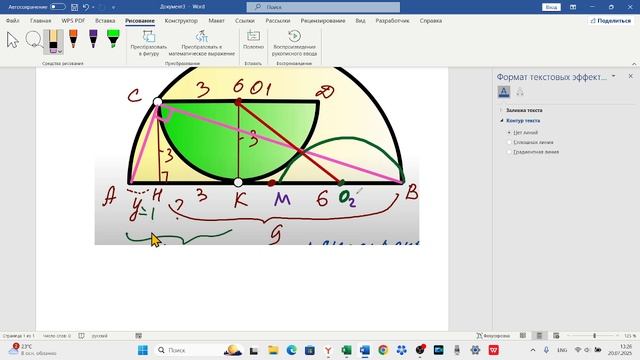This screenshot has height=360, width=640.
Task: Switch to the Вставка tab
Action: click(105, 20)
